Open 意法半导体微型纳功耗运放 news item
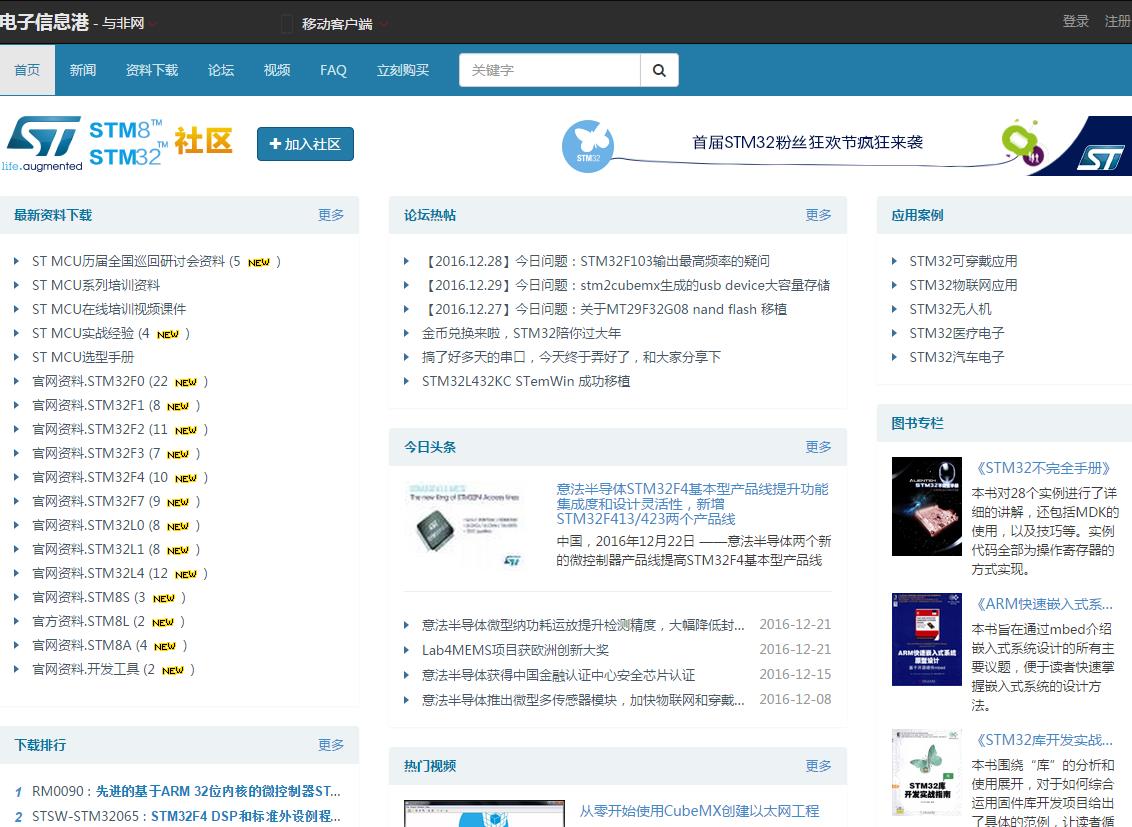The width and height of the screenshot is (1132, 827). point(583,625)
